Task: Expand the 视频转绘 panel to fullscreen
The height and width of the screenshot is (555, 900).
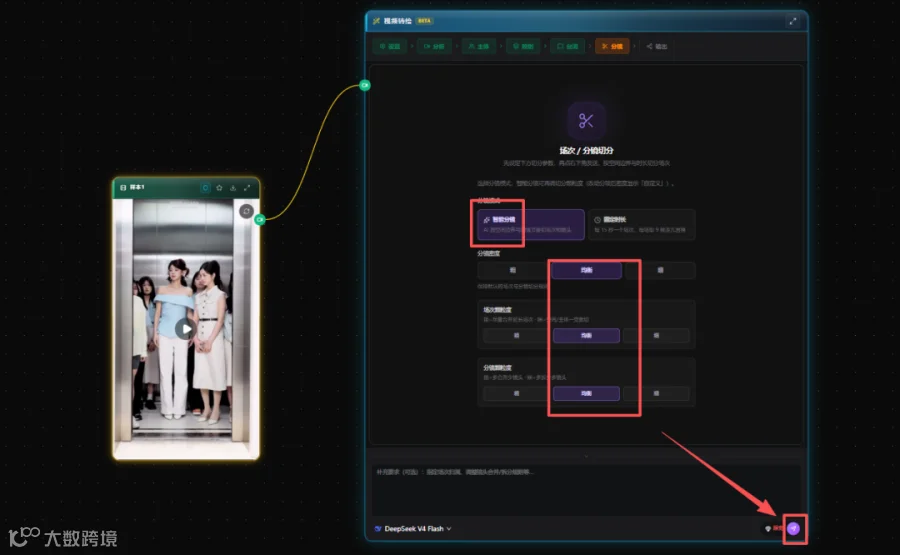Action: click(x=793, y=21)
